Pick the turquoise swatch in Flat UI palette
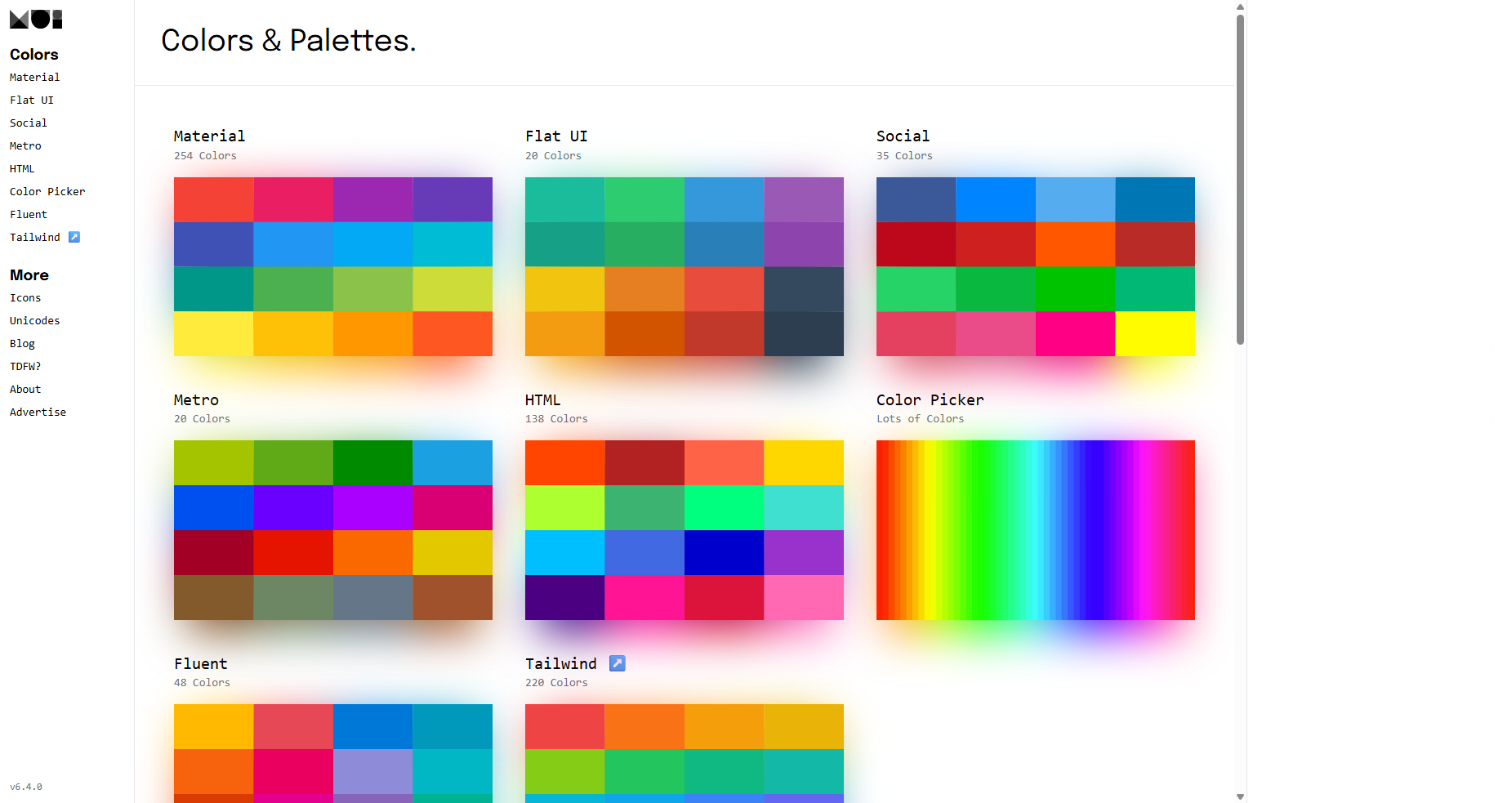Viewport: 1512px width, 803px height. [565, 199]
